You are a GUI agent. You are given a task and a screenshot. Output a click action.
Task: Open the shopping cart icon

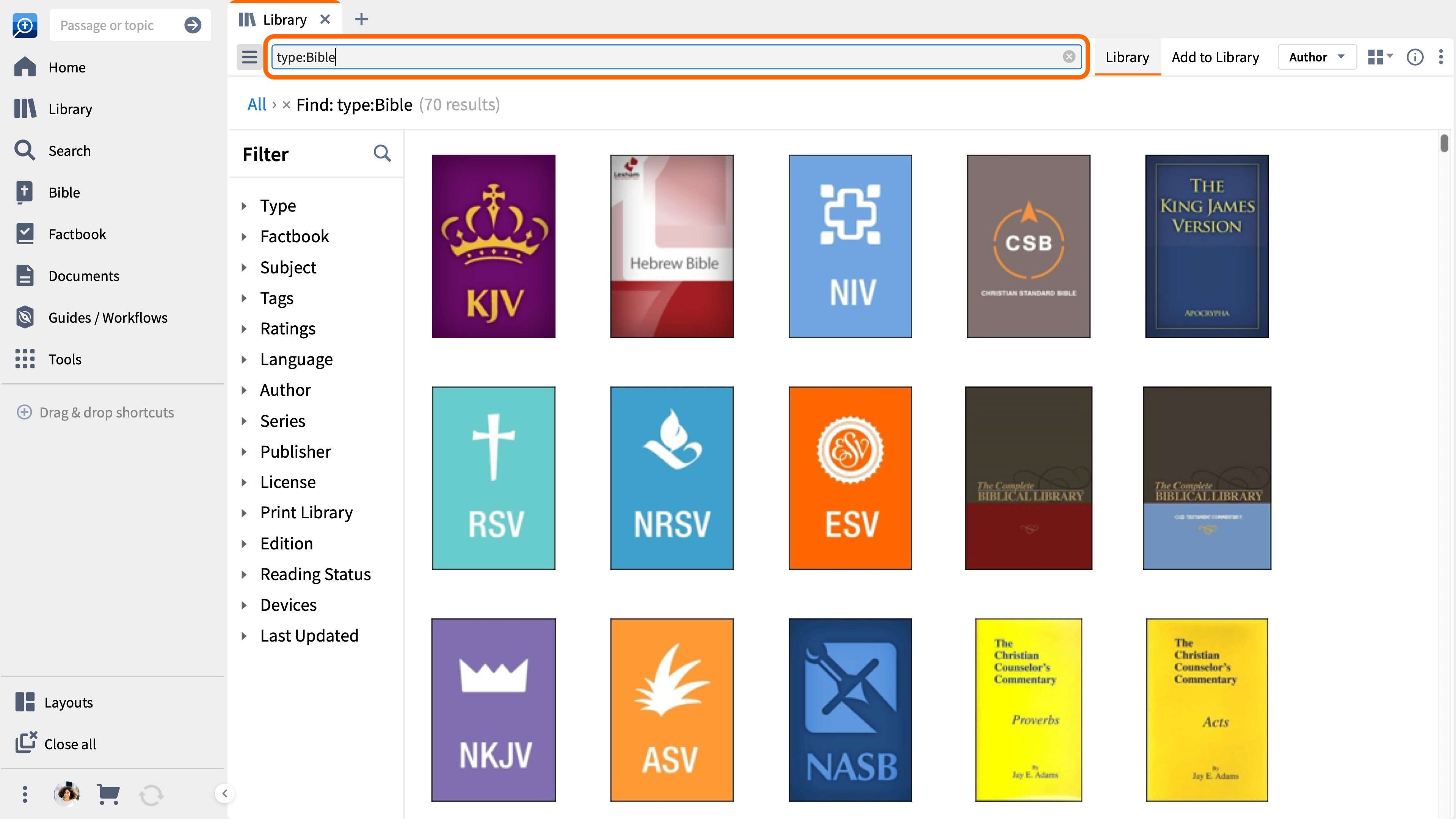click(x=108, y=794)
